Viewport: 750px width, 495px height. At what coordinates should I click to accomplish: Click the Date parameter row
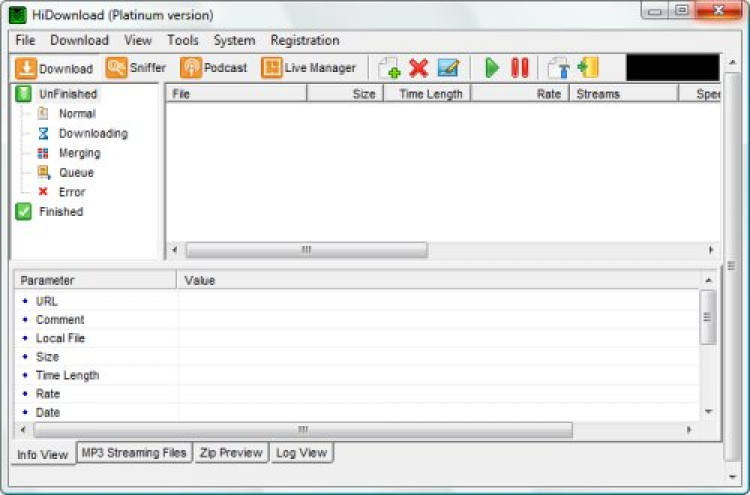click(356, 412)
